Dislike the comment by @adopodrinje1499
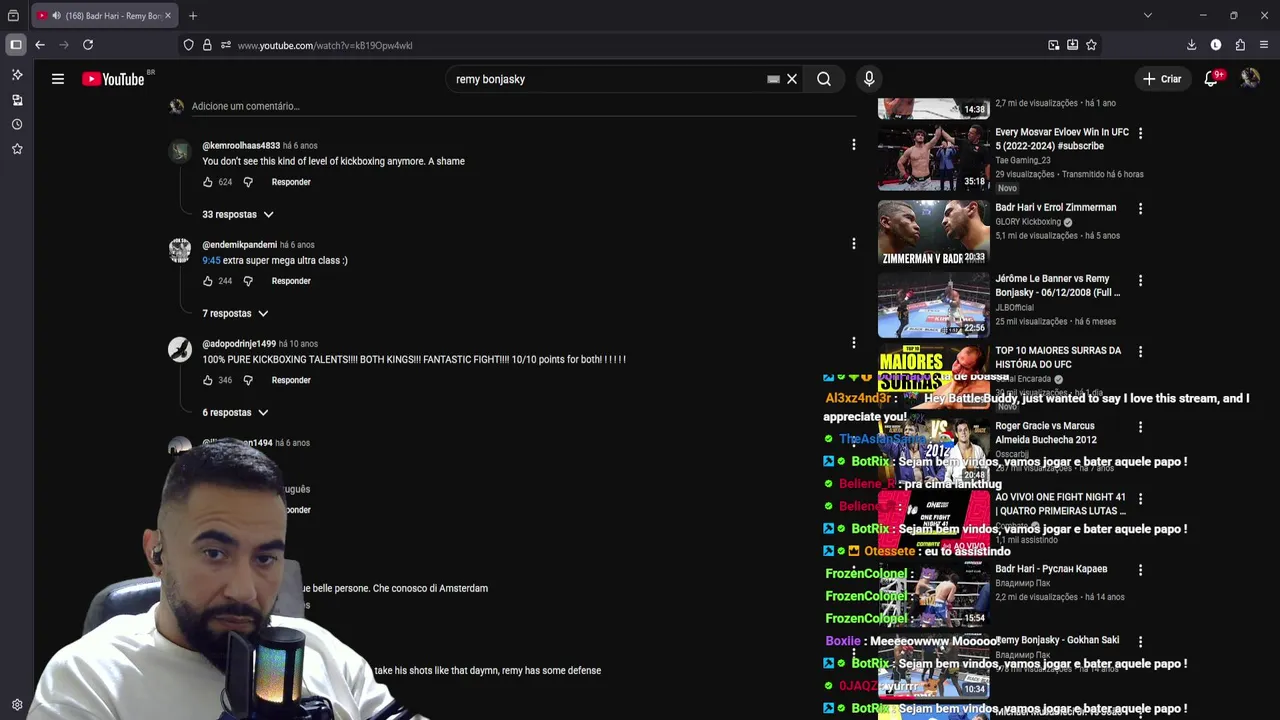 pos(248,380)
